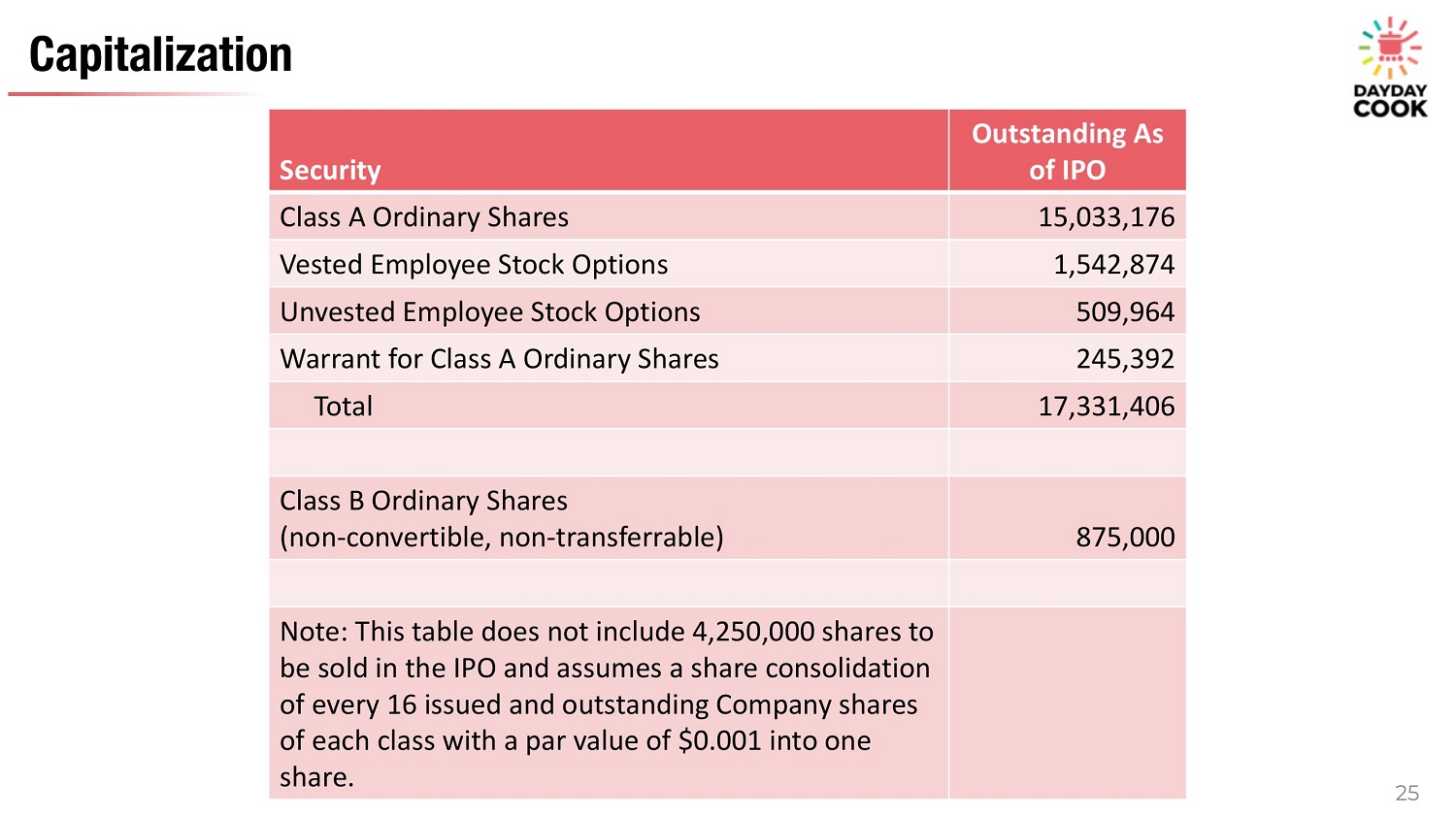
Task: Select the Vested Employee Stock Options label
Action: [474, 265]
